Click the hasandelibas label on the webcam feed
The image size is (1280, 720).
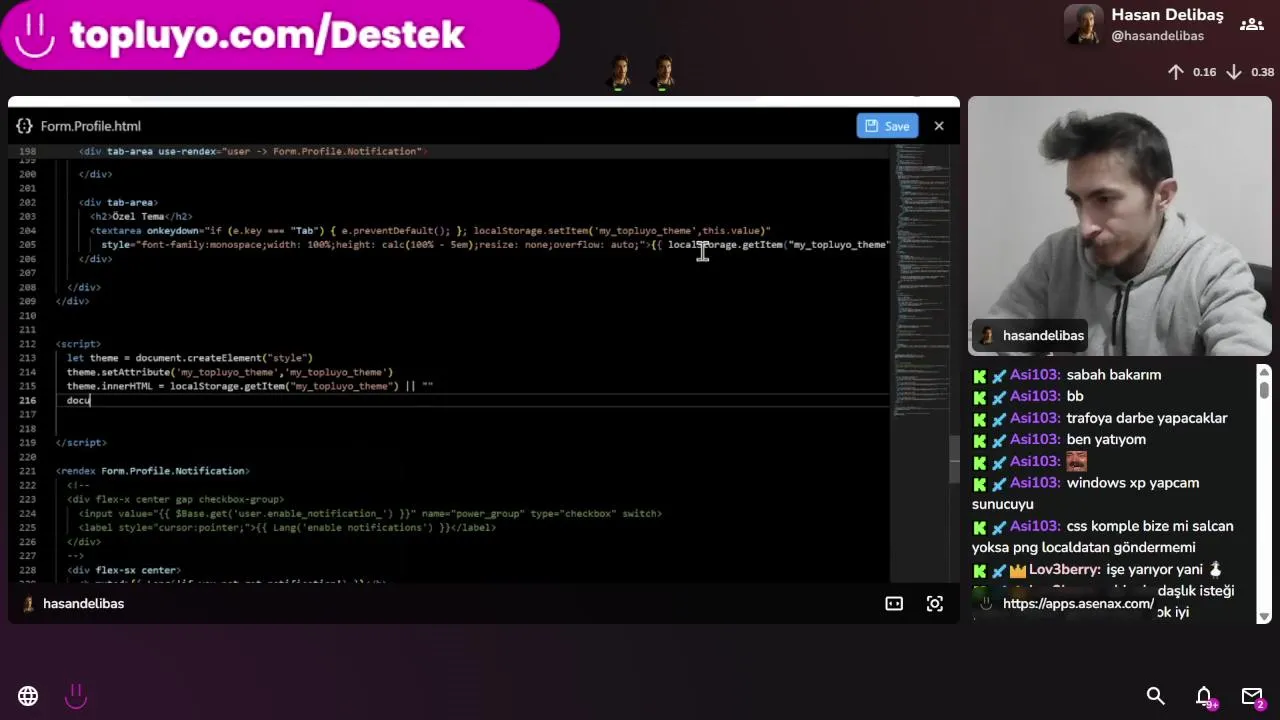[x=1043, y=336]
